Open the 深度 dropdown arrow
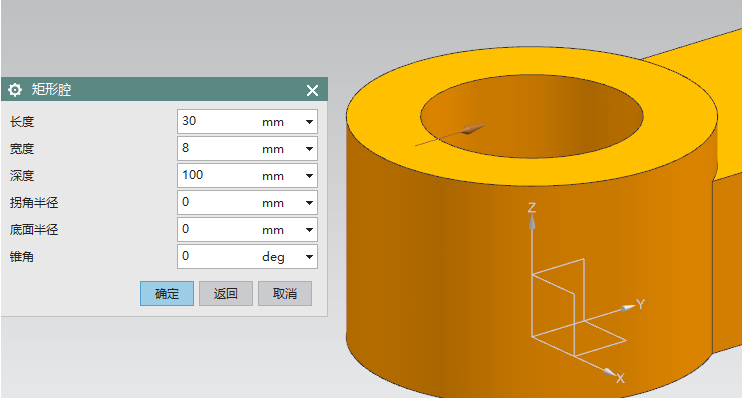Screen dimensions: 743x398 click(x=309, y=176)
